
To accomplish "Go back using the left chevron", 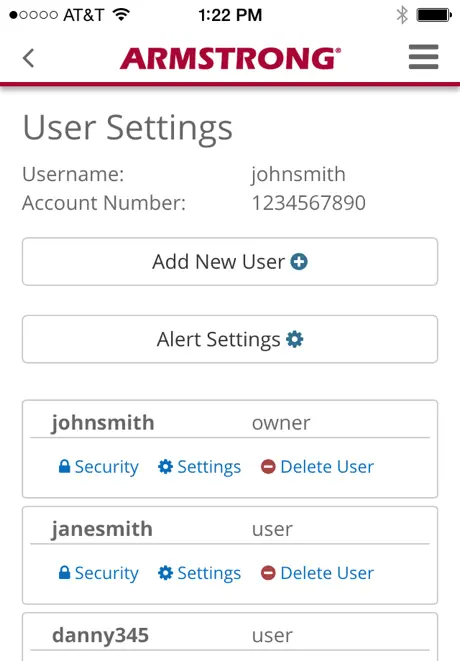I will click(x=28, y=58).
